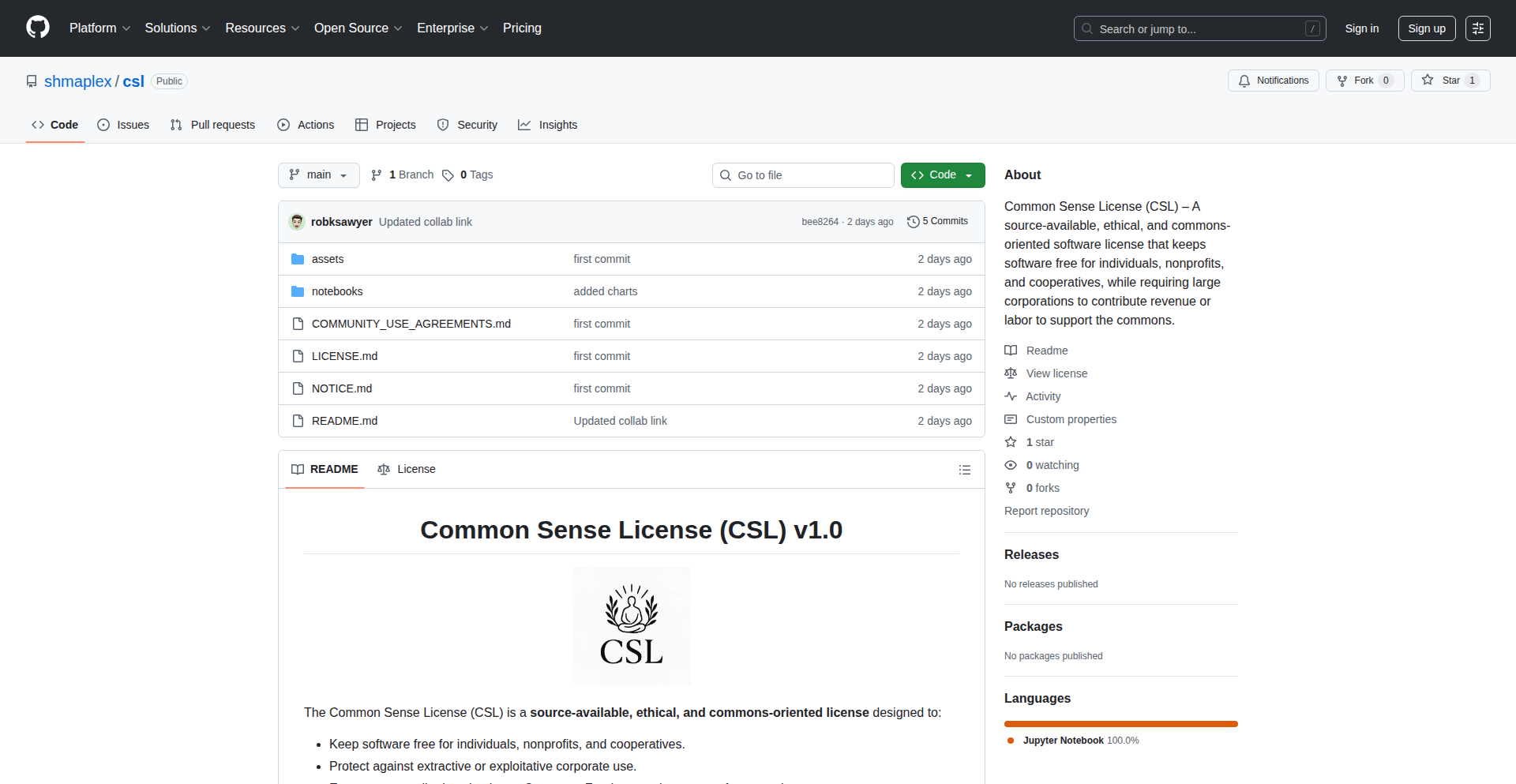This screenshot has width=1516, height=784.
Task: Click the file icon beside LICENSE.md
Action: pyautogui.click(x=298, y=356)
